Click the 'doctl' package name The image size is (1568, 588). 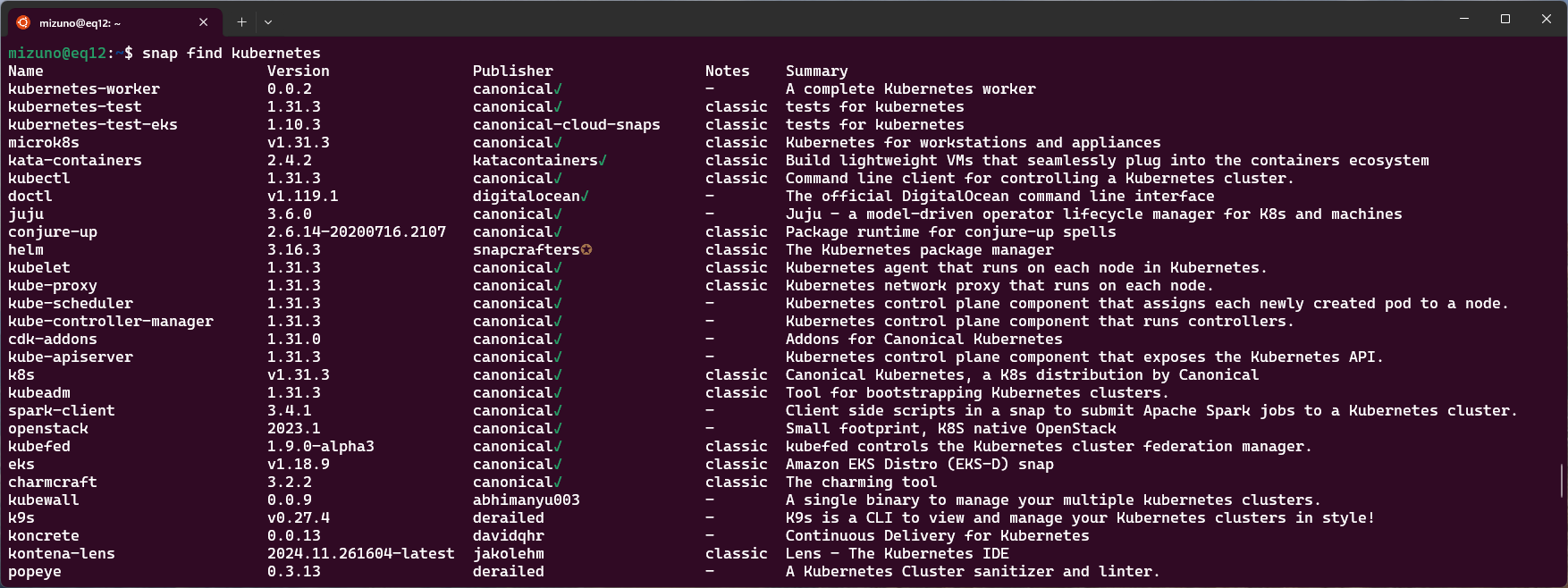click(x=30, y=197)
